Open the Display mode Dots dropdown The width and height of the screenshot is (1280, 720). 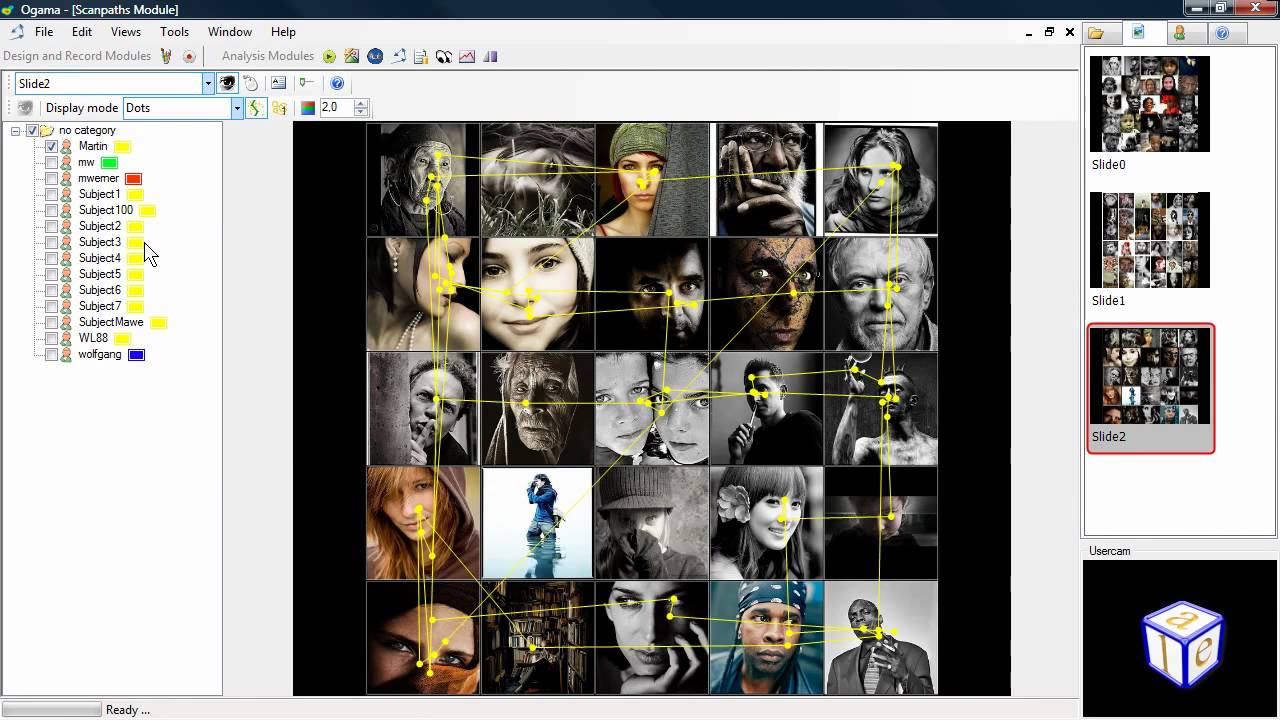click(x=237, y=108)
